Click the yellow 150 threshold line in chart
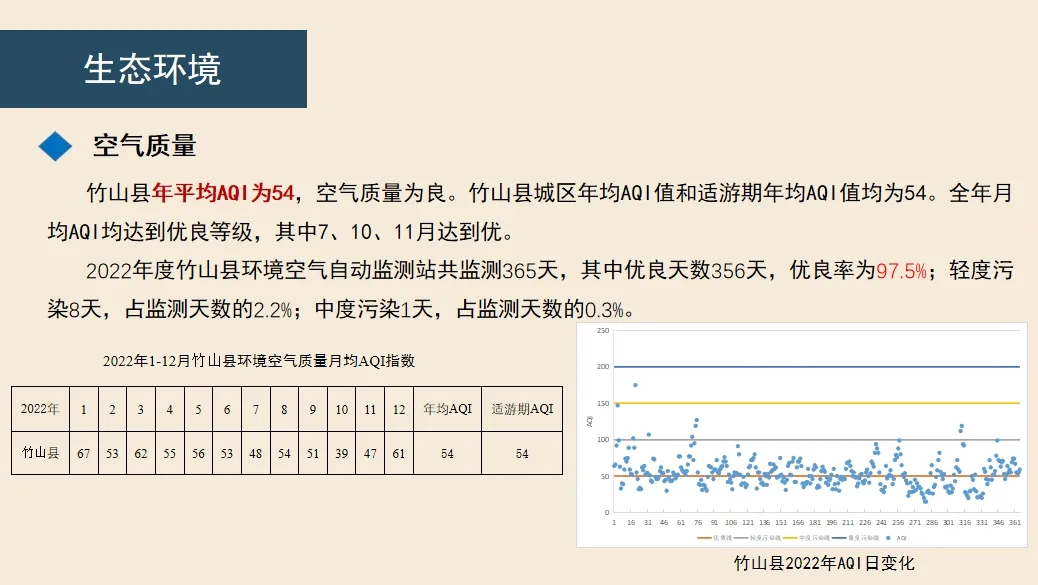The image size is (1038, 585). pos(817,402)
